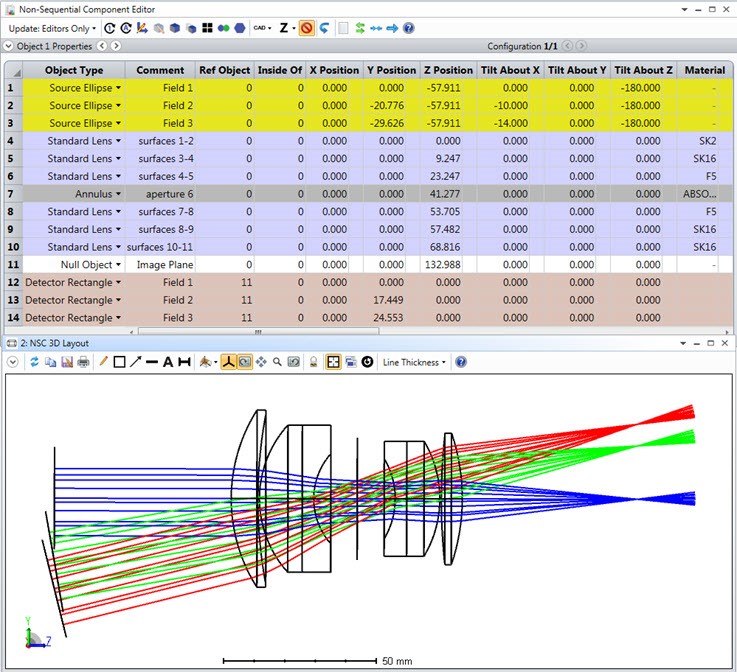737x672 pixels.
Task: Click the Print icon in 3D Layout
Action: click(83, 362)
